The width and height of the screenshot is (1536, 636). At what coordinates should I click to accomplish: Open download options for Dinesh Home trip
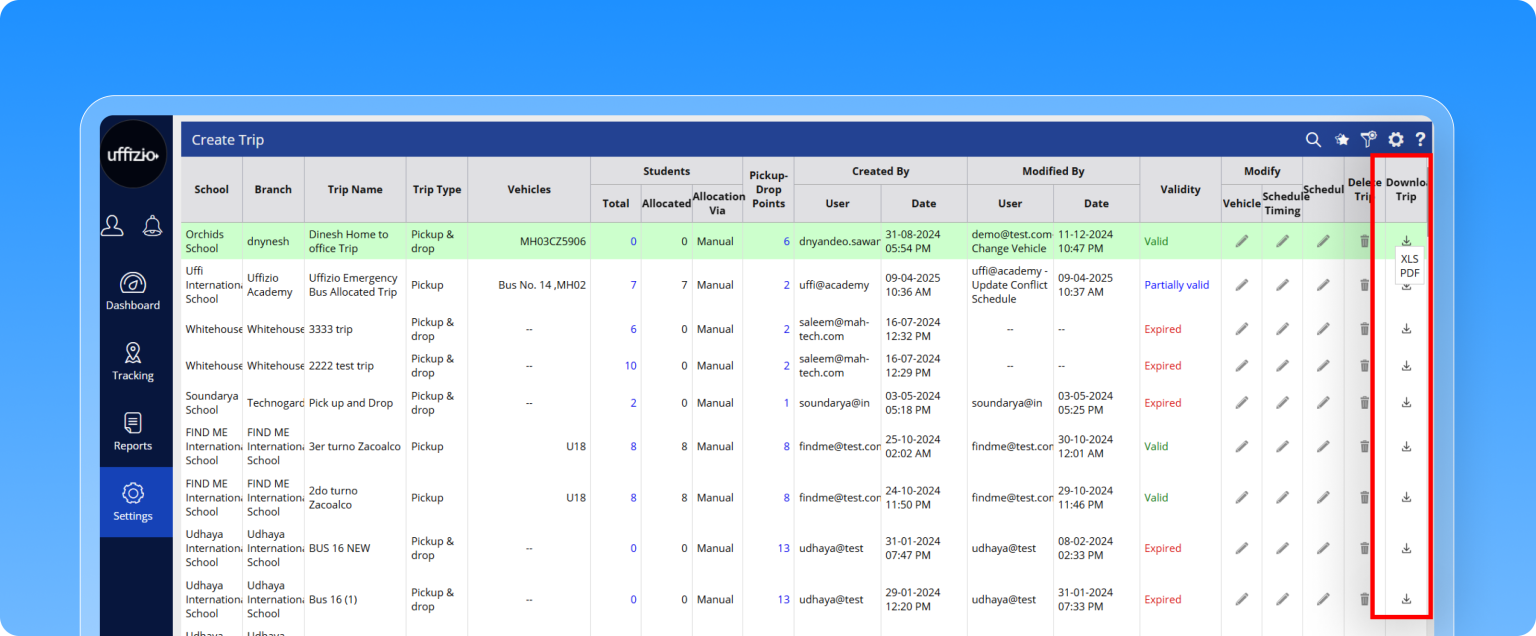pos(1406,241)
